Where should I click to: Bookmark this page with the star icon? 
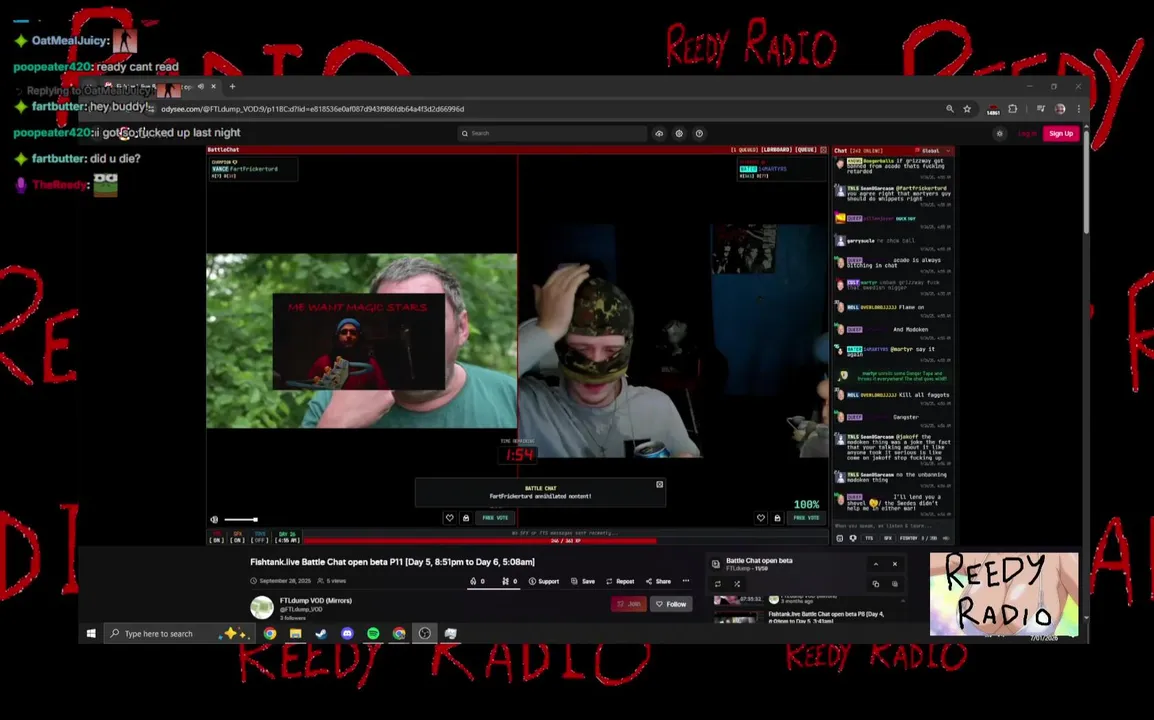[x=967, y=109]
